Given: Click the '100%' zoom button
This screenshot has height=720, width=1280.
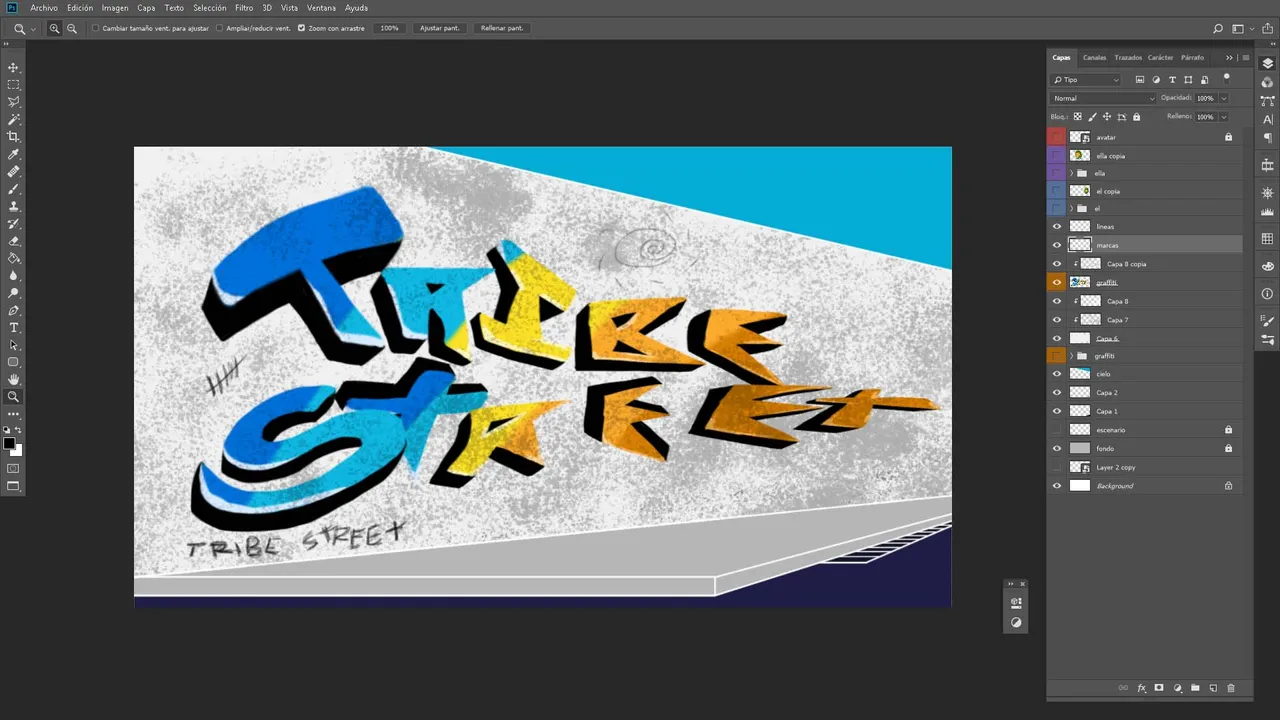Looking at the screenshot, I should coord(389,28).
